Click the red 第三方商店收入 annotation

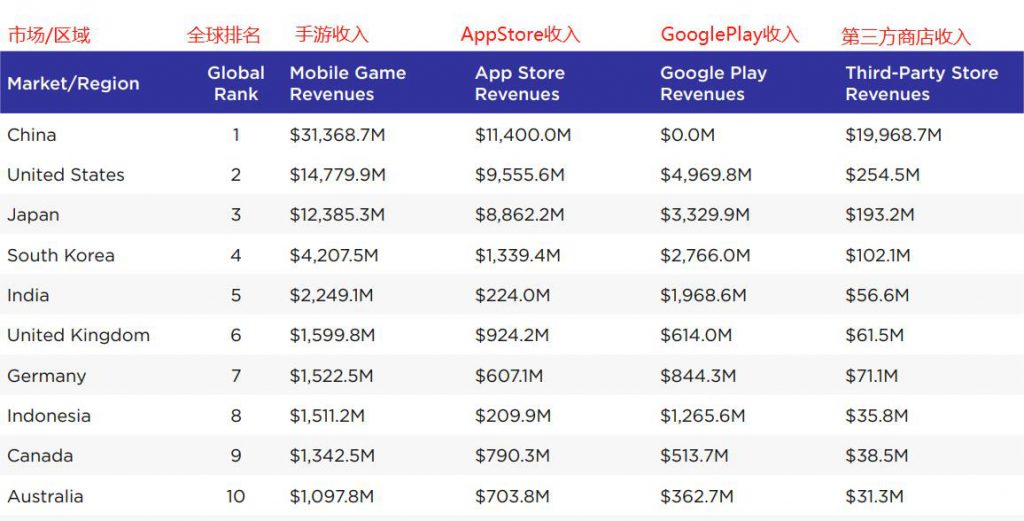click(906, 37)
